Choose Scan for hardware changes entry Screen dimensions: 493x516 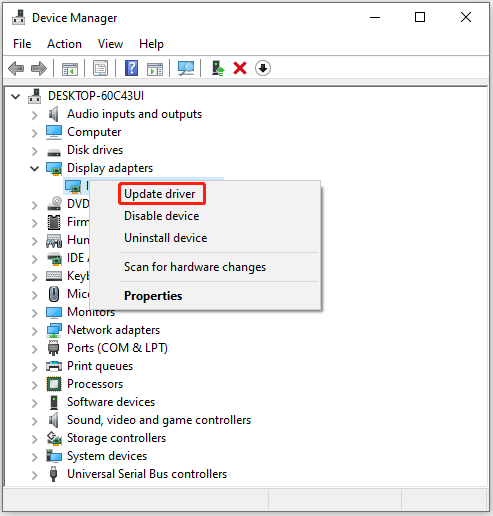[x=195, y=267]
